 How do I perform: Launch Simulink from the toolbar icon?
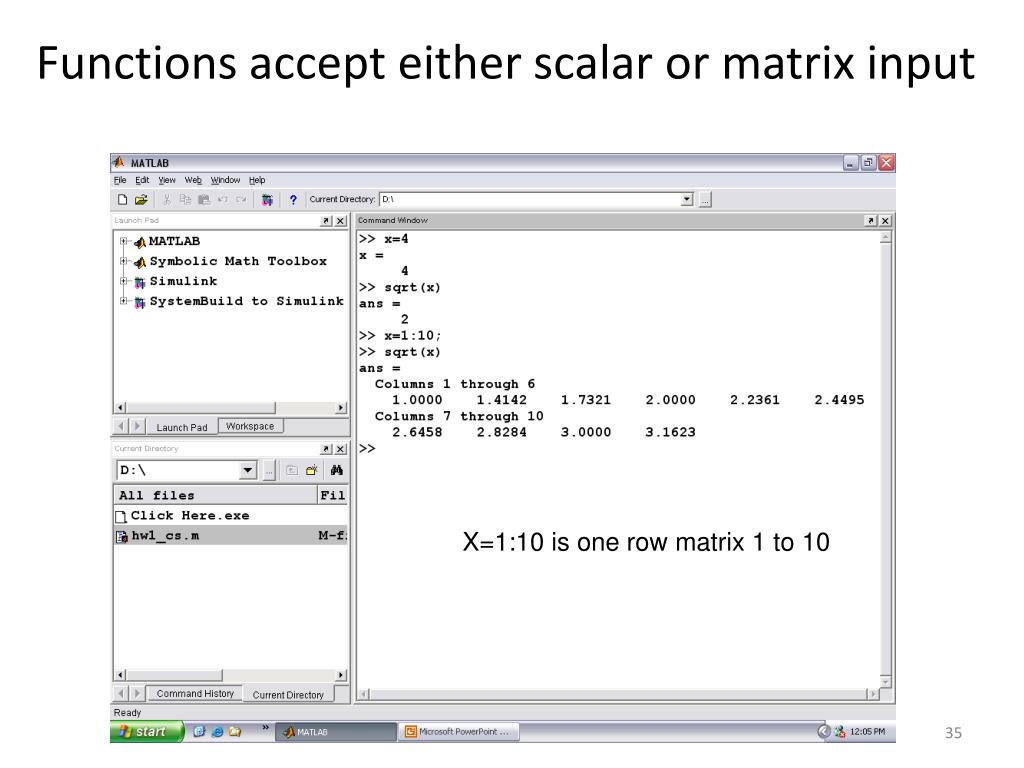coord(266,200)
